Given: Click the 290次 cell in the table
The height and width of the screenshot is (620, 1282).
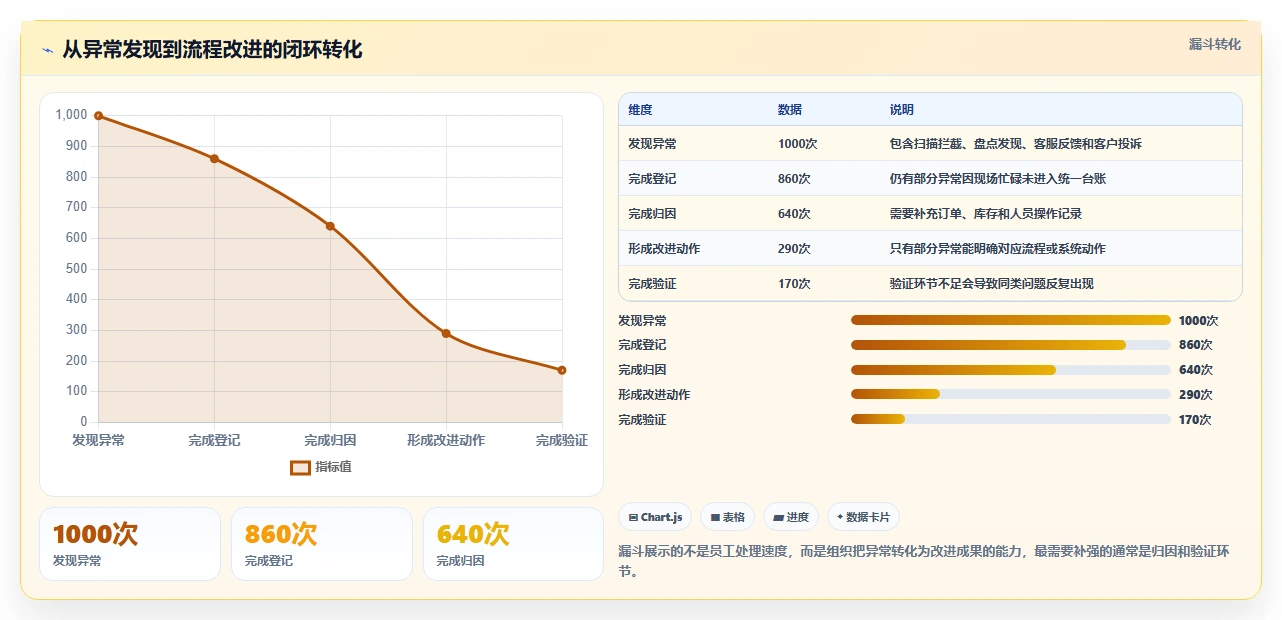Looking at the screenshot, I should pos(794,249).
